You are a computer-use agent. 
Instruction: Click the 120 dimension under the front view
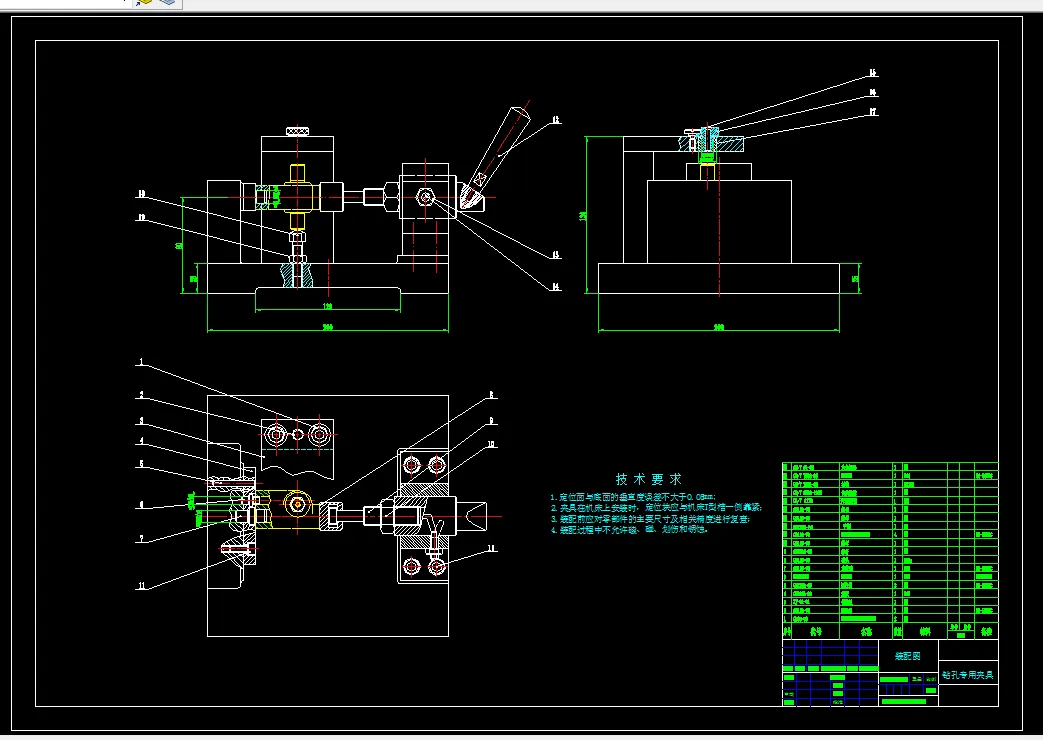327,307
